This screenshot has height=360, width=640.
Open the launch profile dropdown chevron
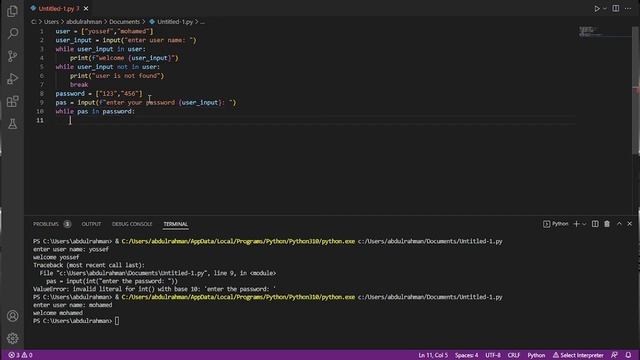[584, 224]
